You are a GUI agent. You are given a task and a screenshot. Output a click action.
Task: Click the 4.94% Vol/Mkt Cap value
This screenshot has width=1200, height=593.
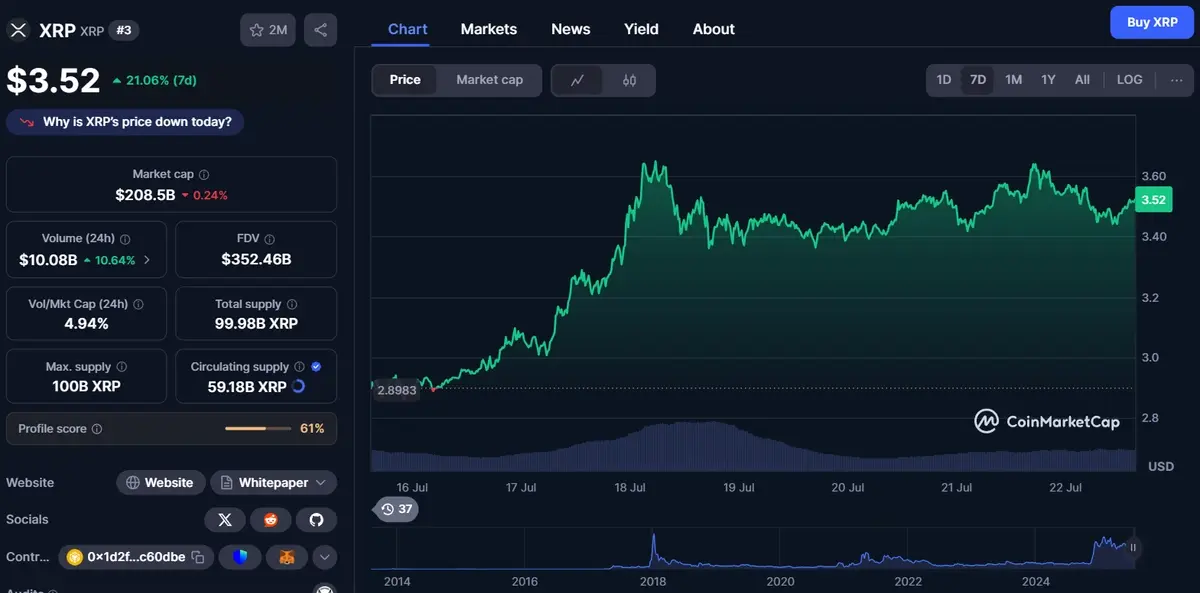[x=84, y=324]
